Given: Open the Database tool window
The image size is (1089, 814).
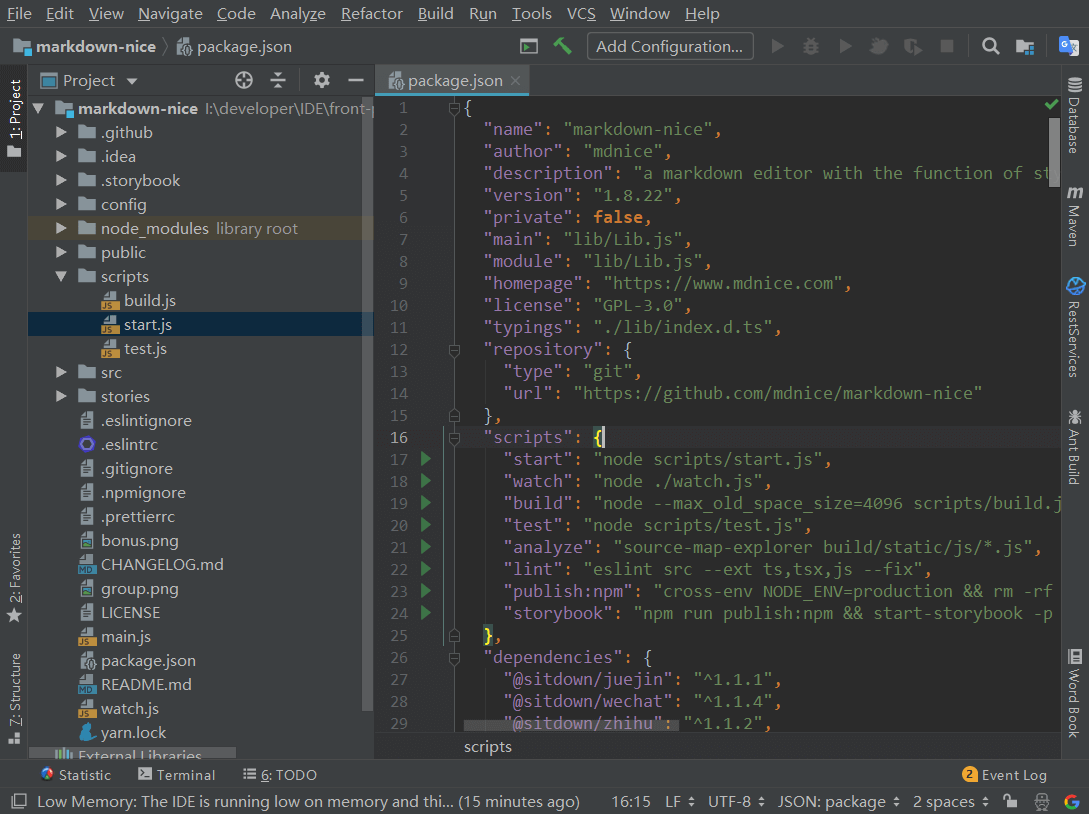Looking at the screenshot, I should pos(1074,115).
